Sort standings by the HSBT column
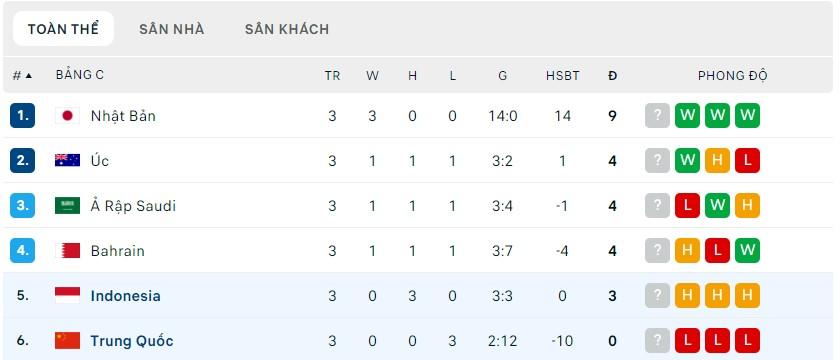 click(x=562, y=76)
